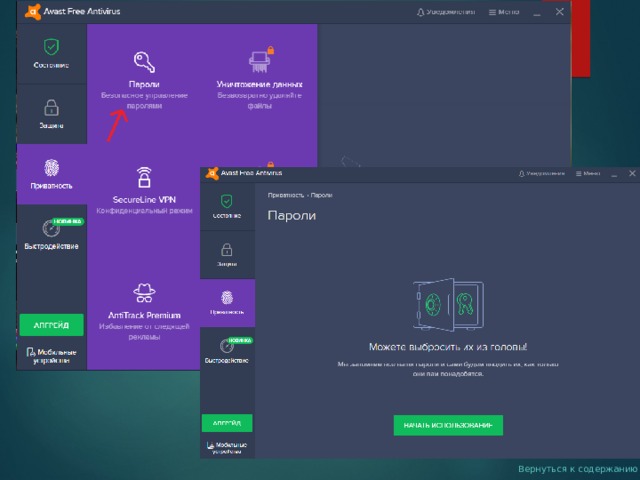640x480 pixels.
Task: Select Состояние shield tab in back window sidebar
Action: (x=51, y=54)
